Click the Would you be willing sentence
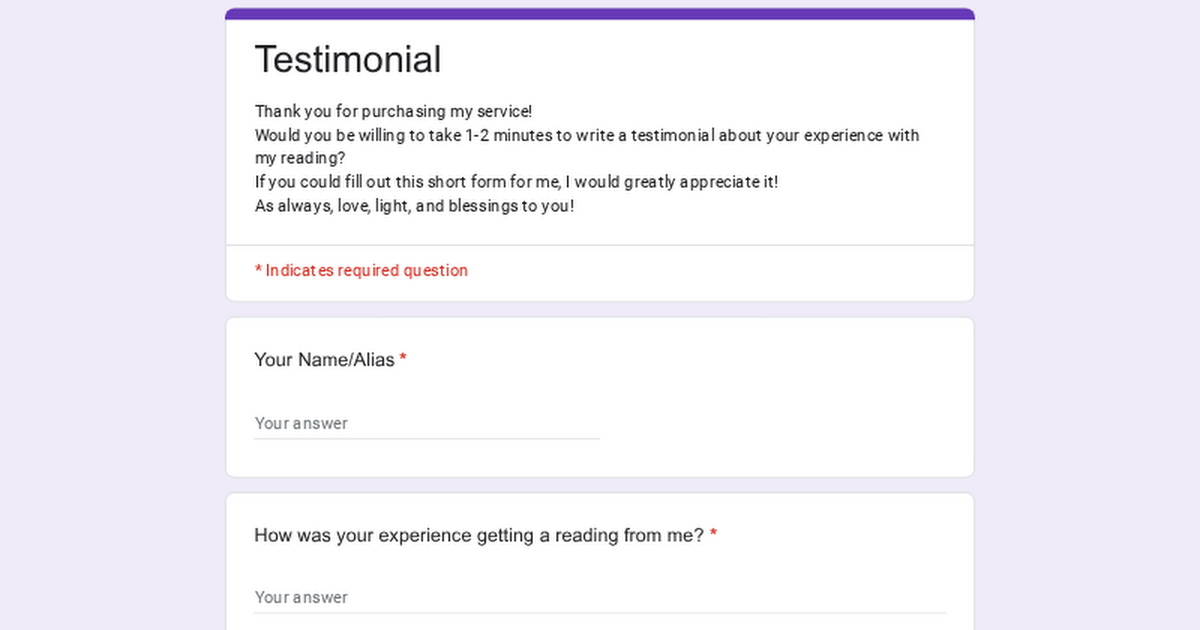 coord(586,135)
